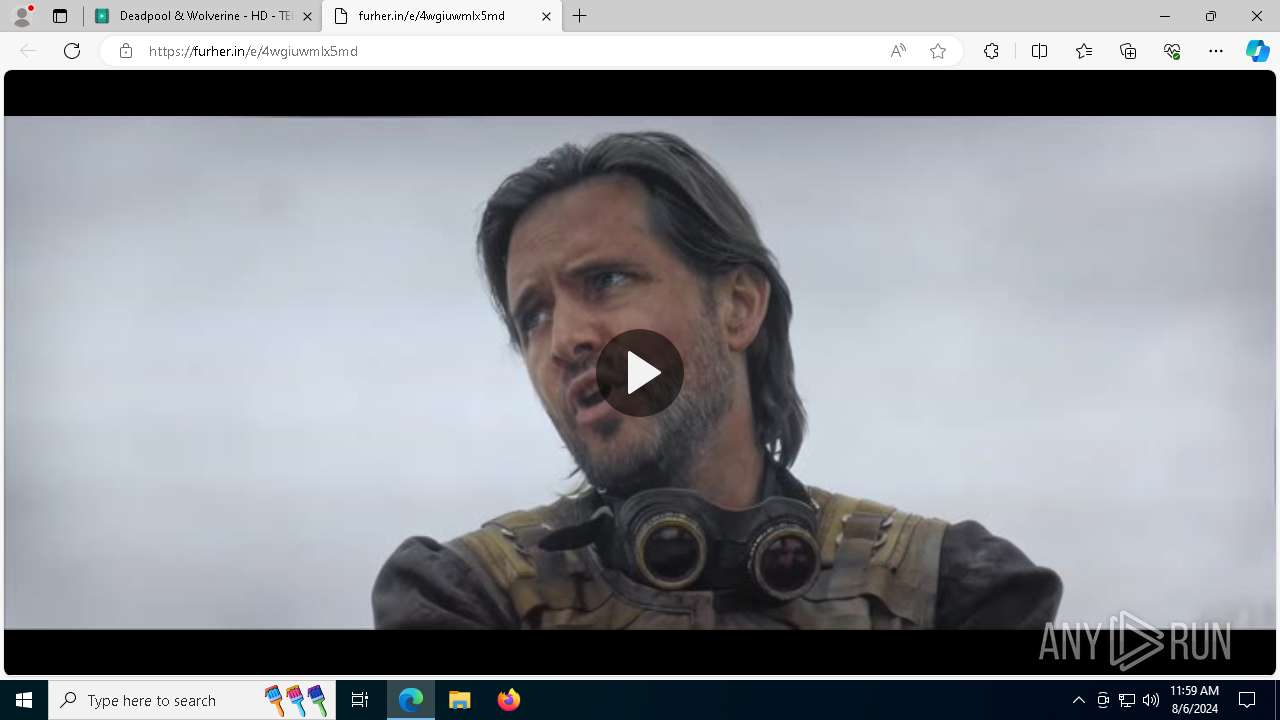The image size is (1280, 720).
Task: View site information via the lock icon
Action: [x=126, y=51]
